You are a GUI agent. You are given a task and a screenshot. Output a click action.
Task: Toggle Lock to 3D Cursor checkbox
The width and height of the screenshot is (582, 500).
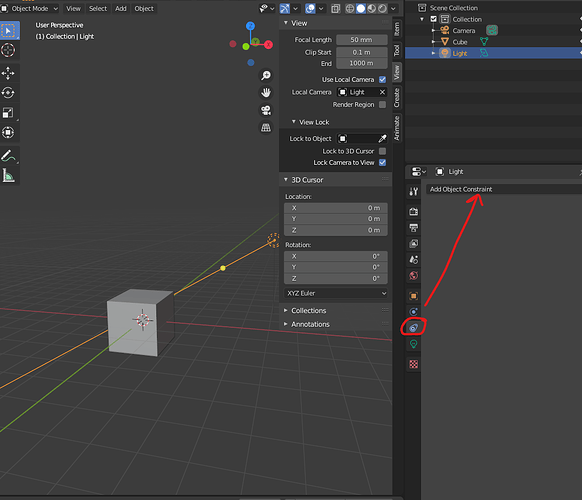pyautogui.click(x=382, y=151)
